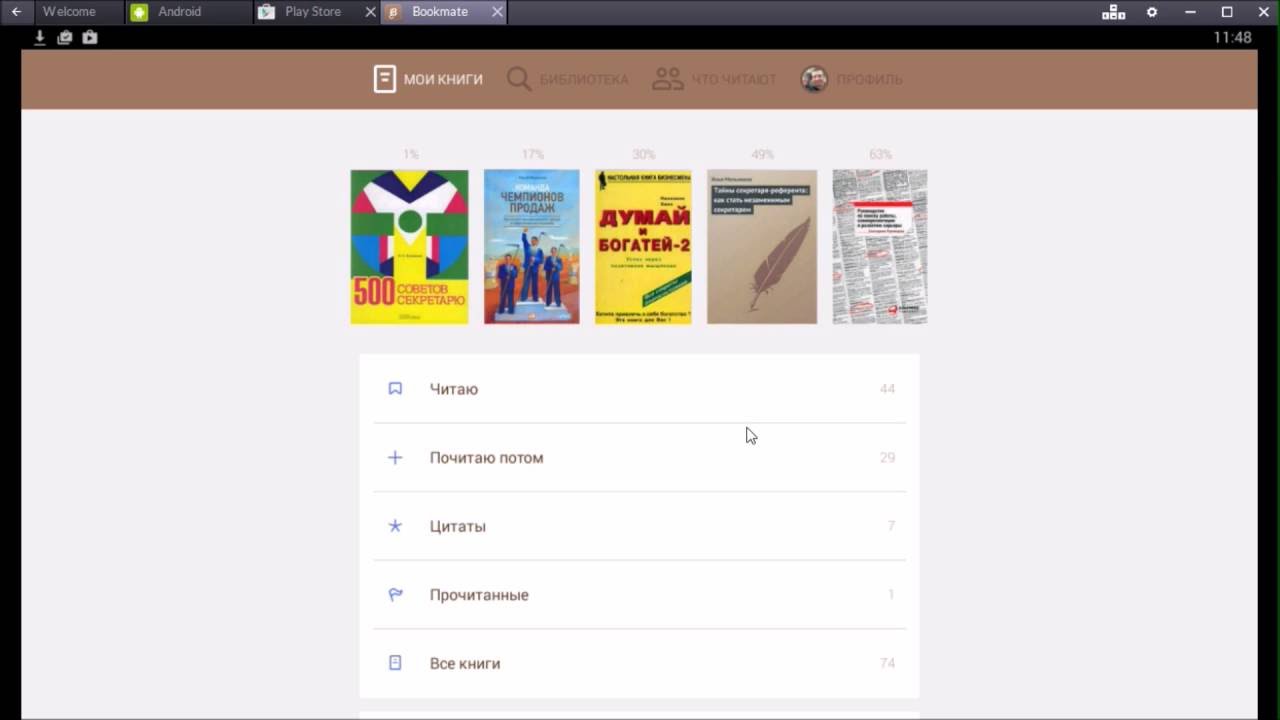Open the emulator settings gear
The width and height of the screenshot is (1280, 720).
click(x=1152, y=12)
